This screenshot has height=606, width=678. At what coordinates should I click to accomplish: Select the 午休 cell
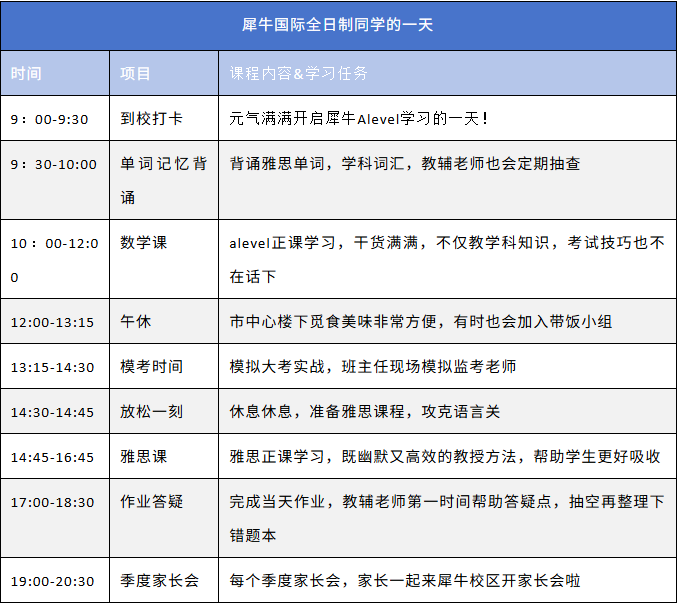tap(136, 322)
